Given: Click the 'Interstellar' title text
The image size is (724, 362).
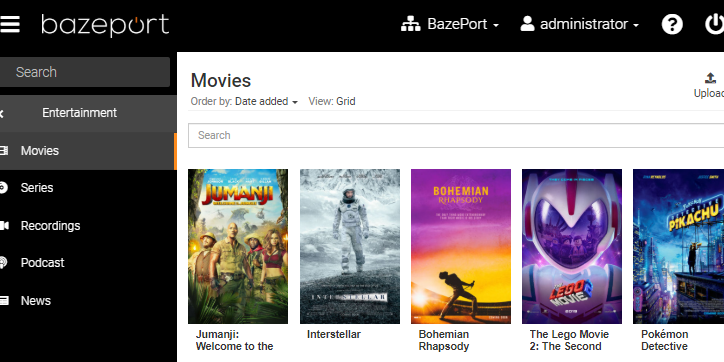Looking at the screenshot, I should pos(334,334).
